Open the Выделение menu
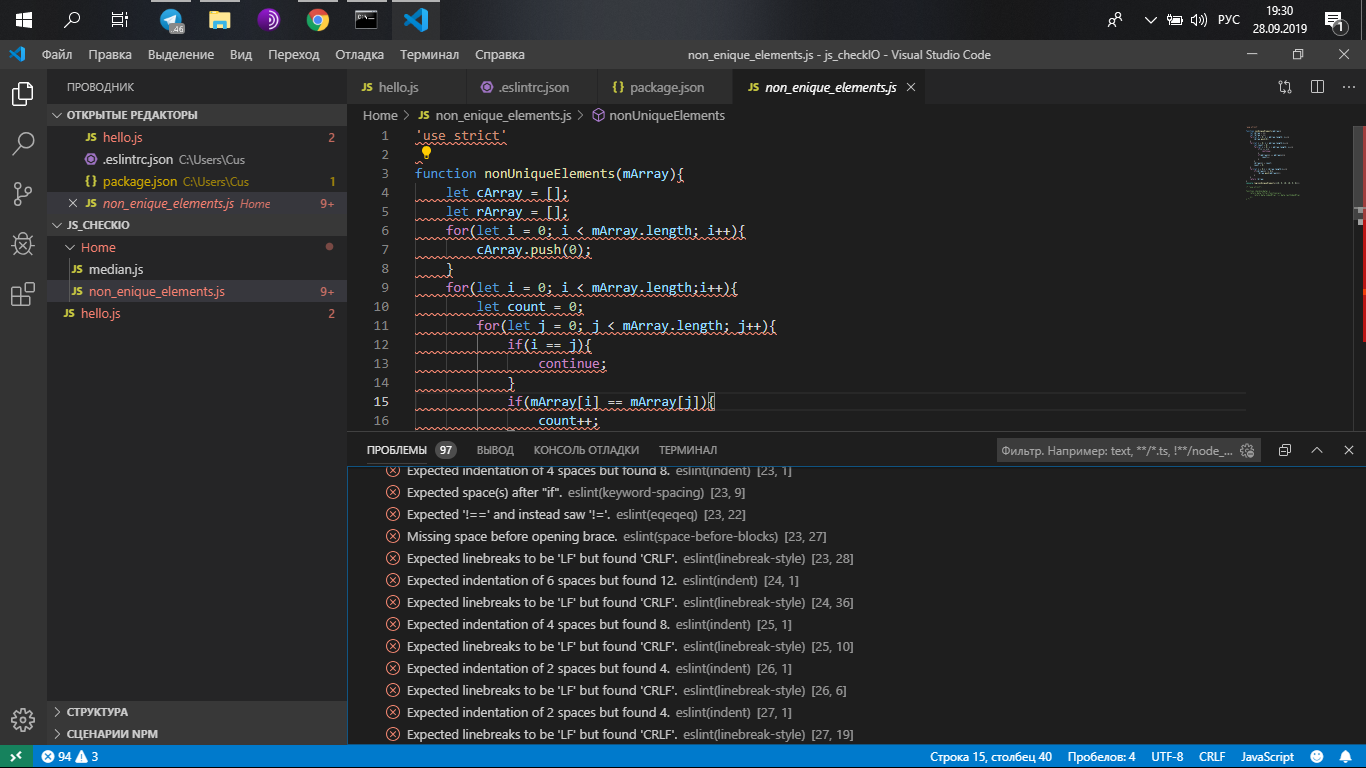This screenshot has height=768, width=1366. [x=181, y=55]
